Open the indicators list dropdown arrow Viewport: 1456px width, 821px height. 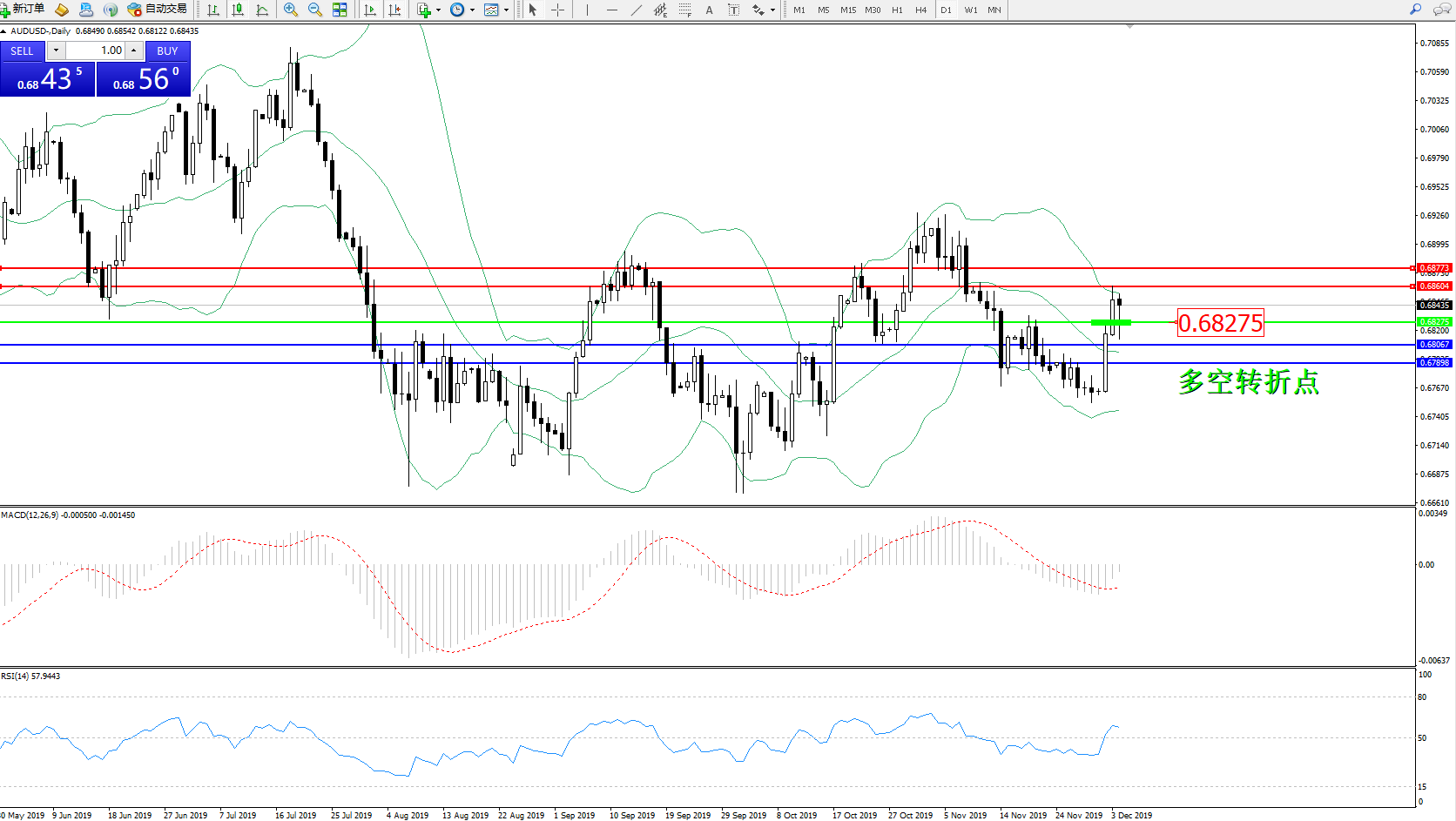(438, 10)
